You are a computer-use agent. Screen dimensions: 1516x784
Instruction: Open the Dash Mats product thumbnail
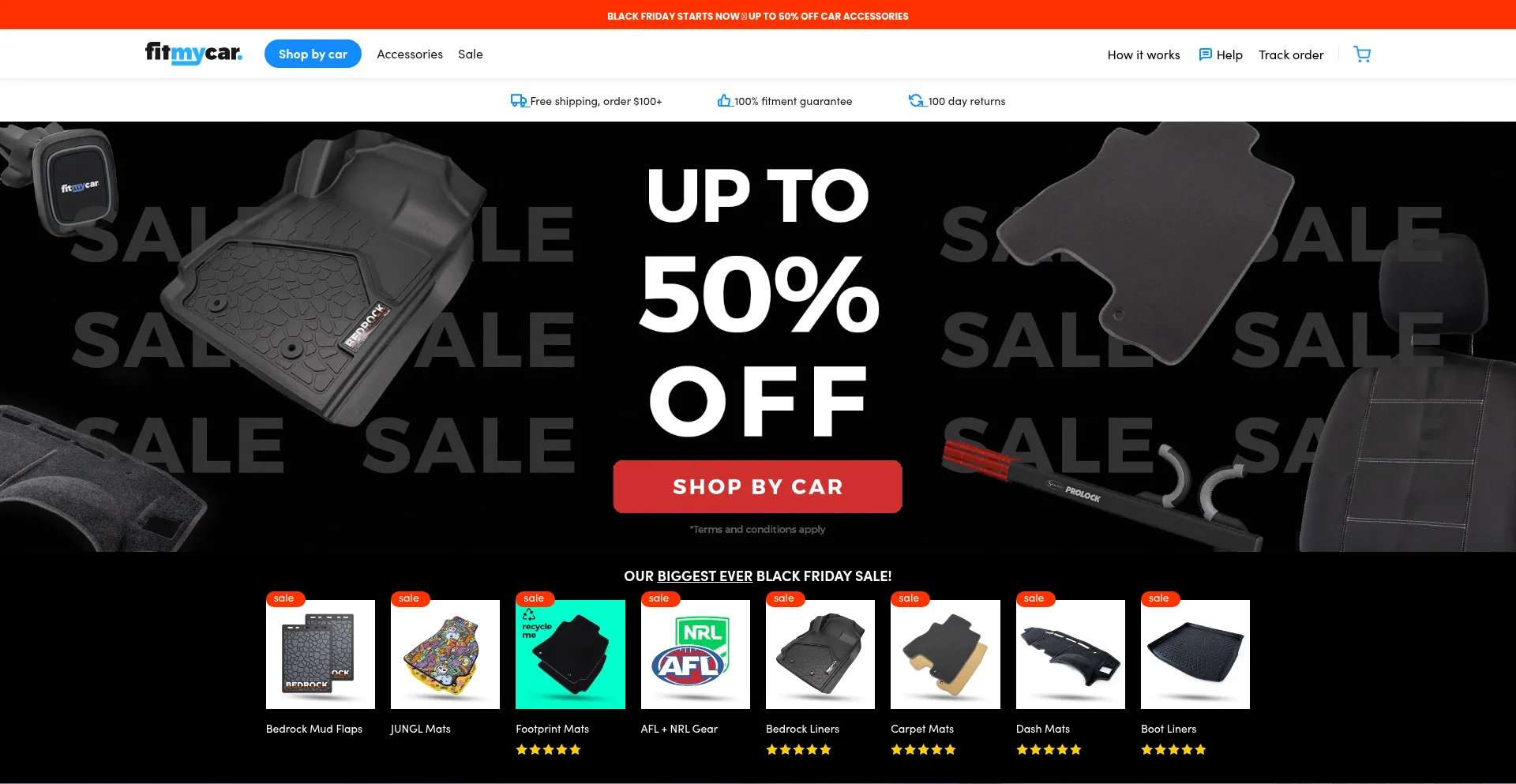(x=1071, y=655)
